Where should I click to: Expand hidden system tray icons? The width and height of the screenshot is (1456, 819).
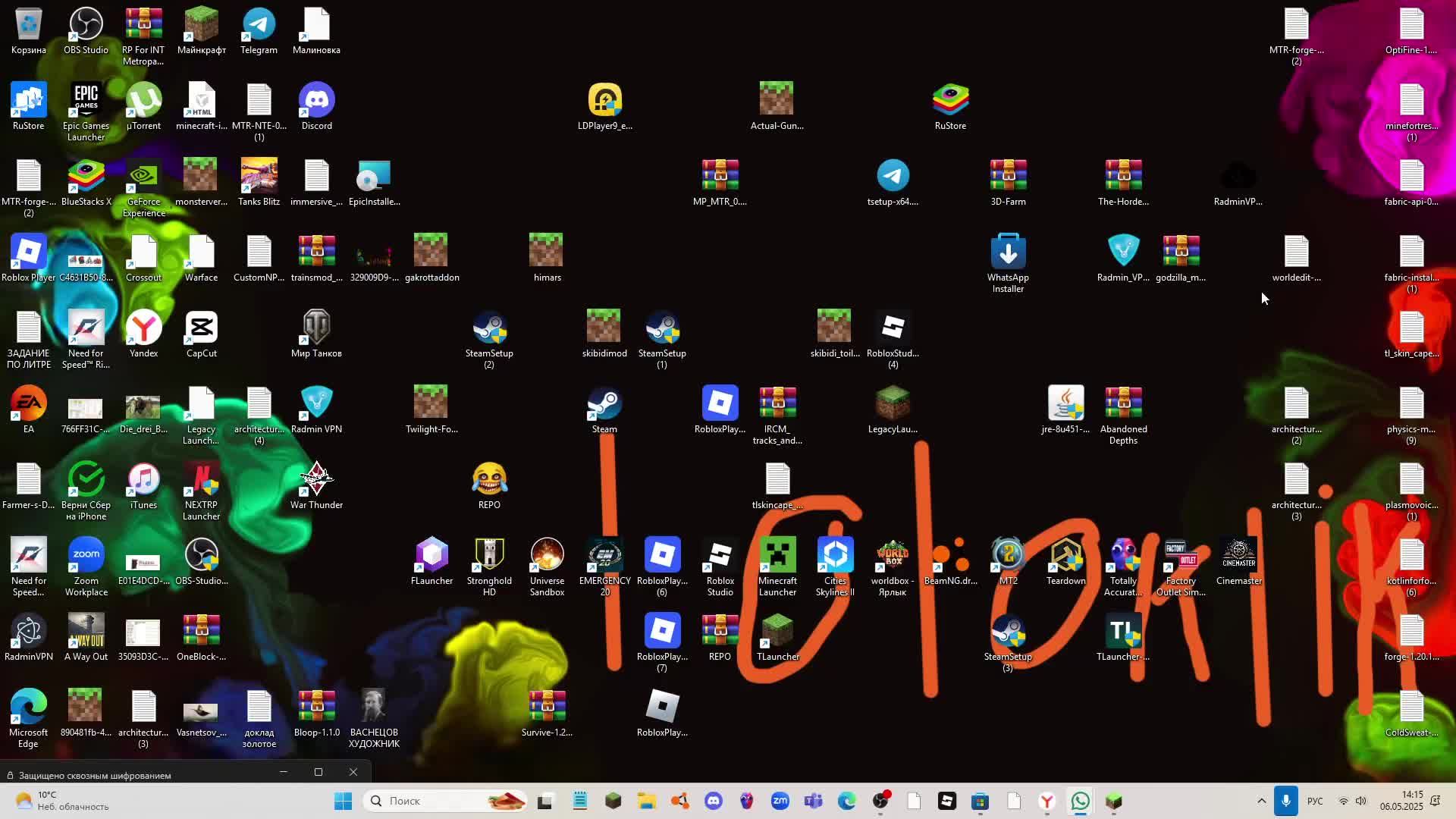(1261, 801)
